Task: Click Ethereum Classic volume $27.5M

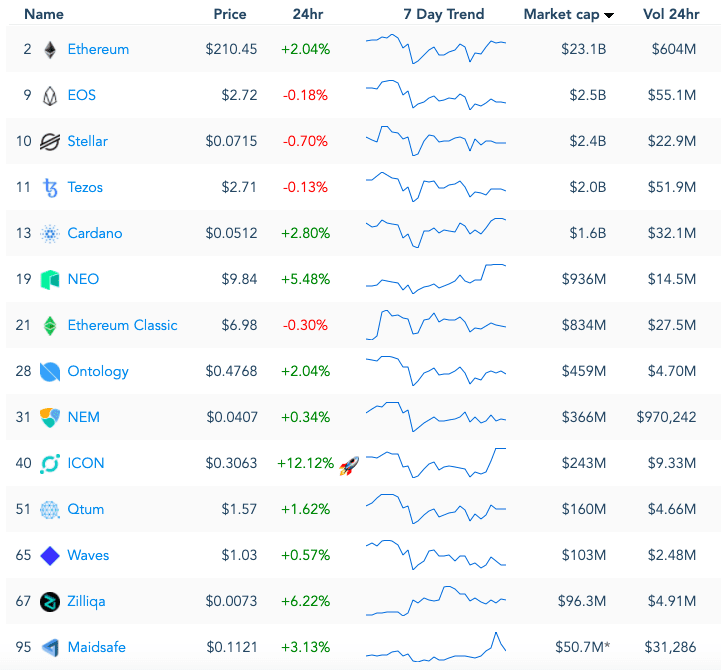Action: click(x=672, y=325)
